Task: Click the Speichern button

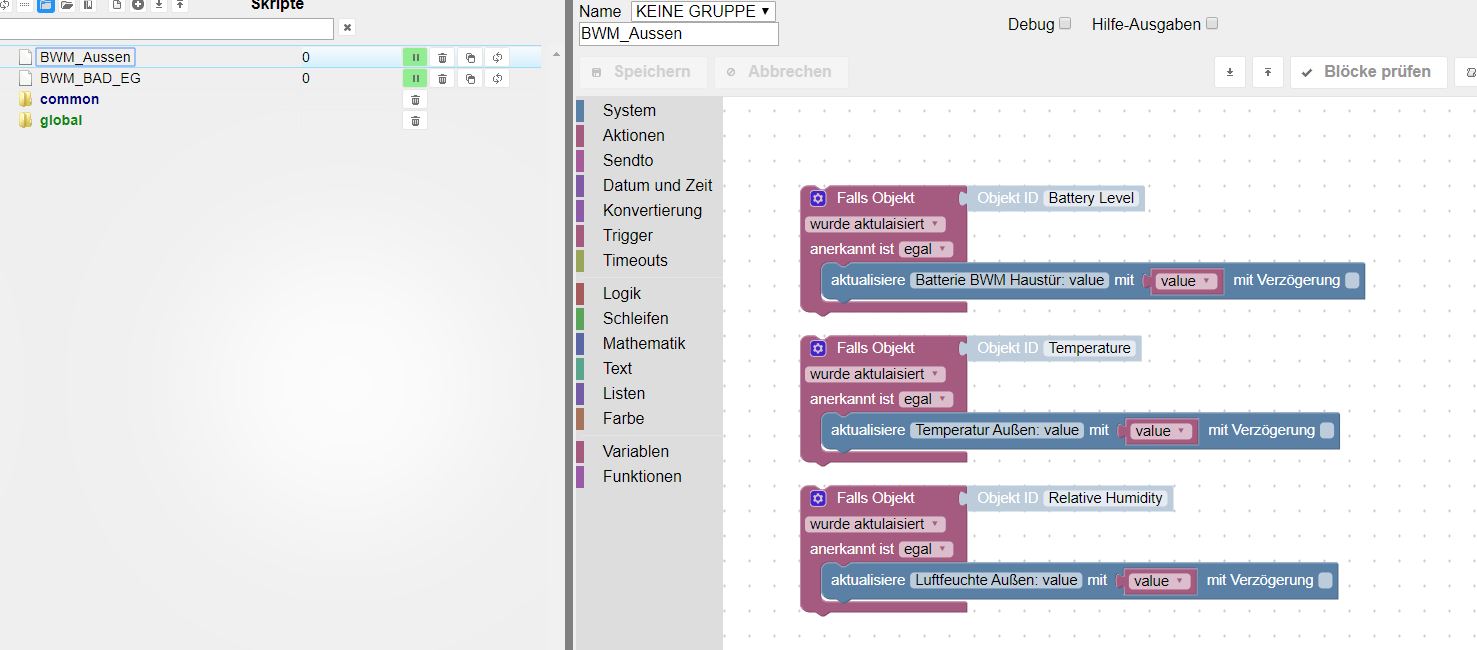Action: point(643,72)
